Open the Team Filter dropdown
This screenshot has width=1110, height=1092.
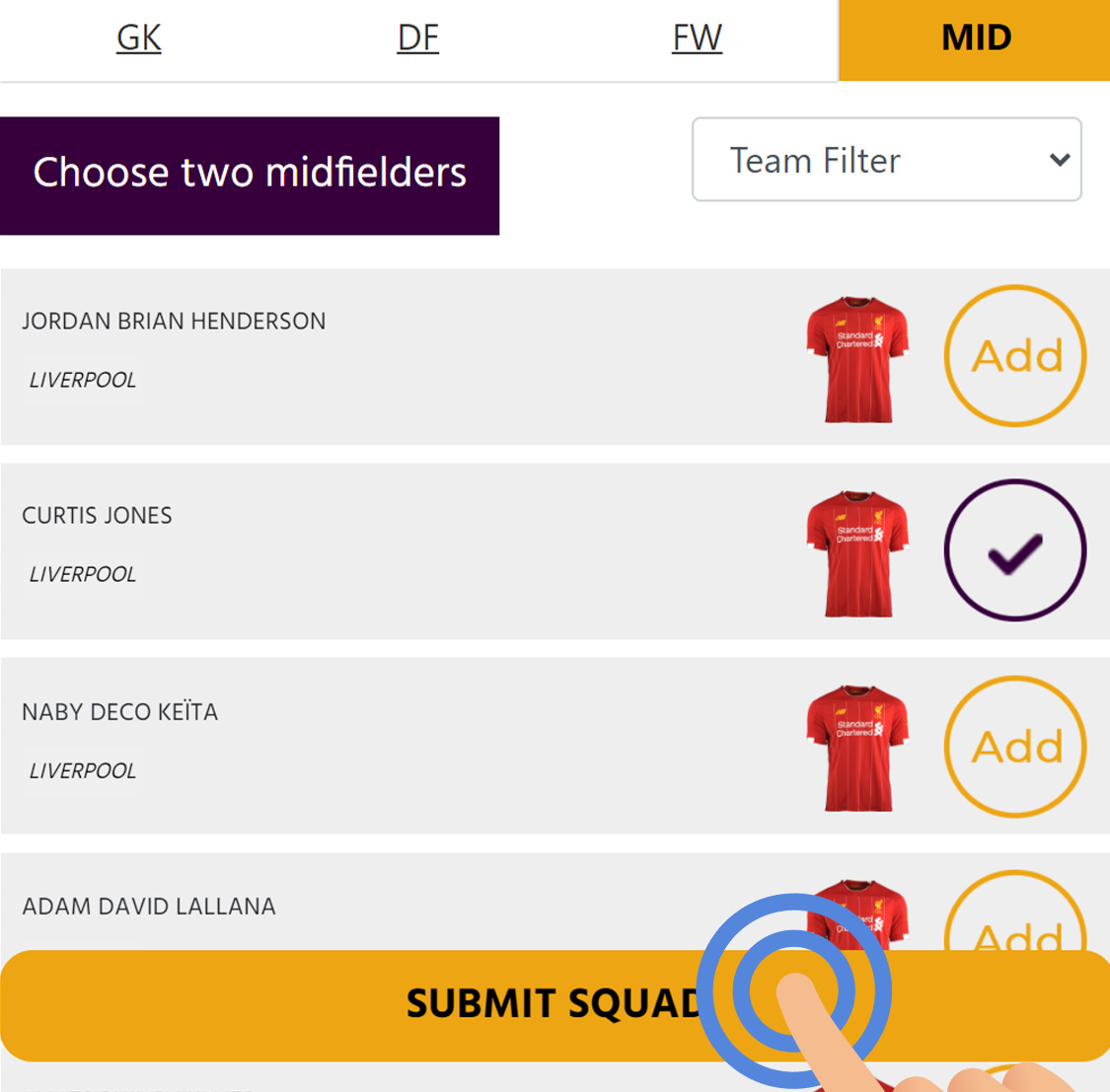coord(886,159)
